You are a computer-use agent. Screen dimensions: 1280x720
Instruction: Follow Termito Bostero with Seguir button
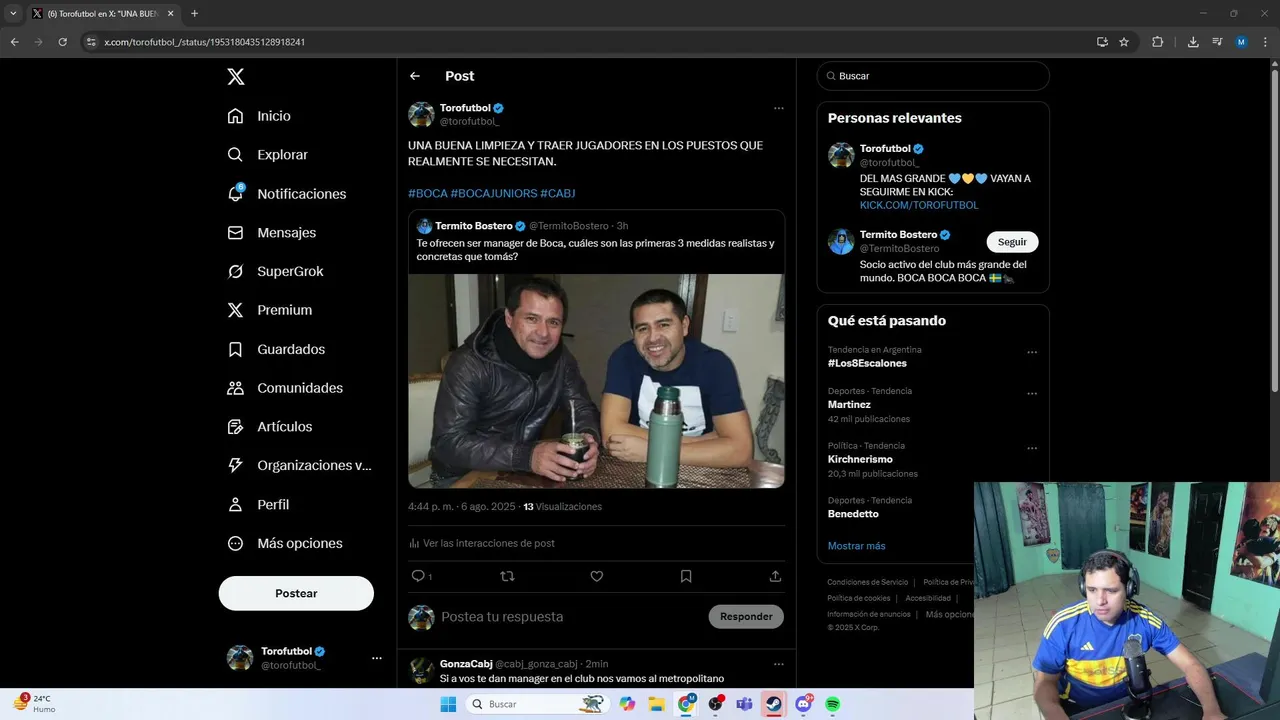(1012, 242)
